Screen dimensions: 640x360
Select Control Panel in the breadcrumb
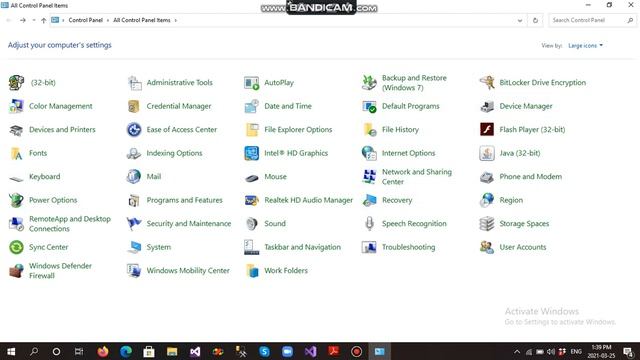click(x=86, y=20)
